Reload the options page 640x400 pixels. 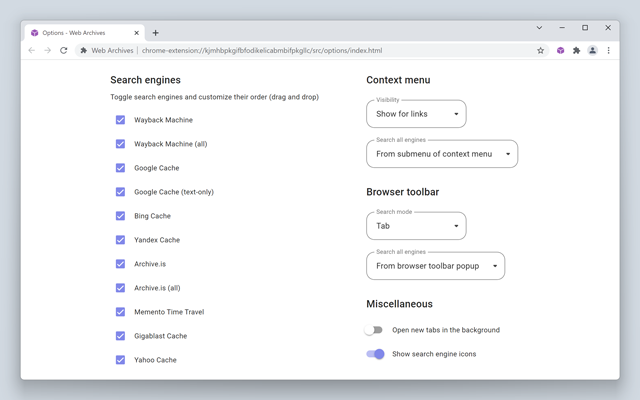click(64, 50)
